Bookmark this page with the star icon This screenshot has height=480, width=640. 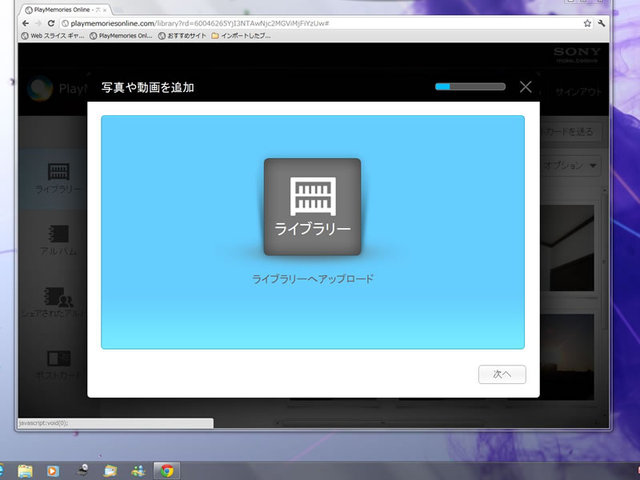point(587,22)
